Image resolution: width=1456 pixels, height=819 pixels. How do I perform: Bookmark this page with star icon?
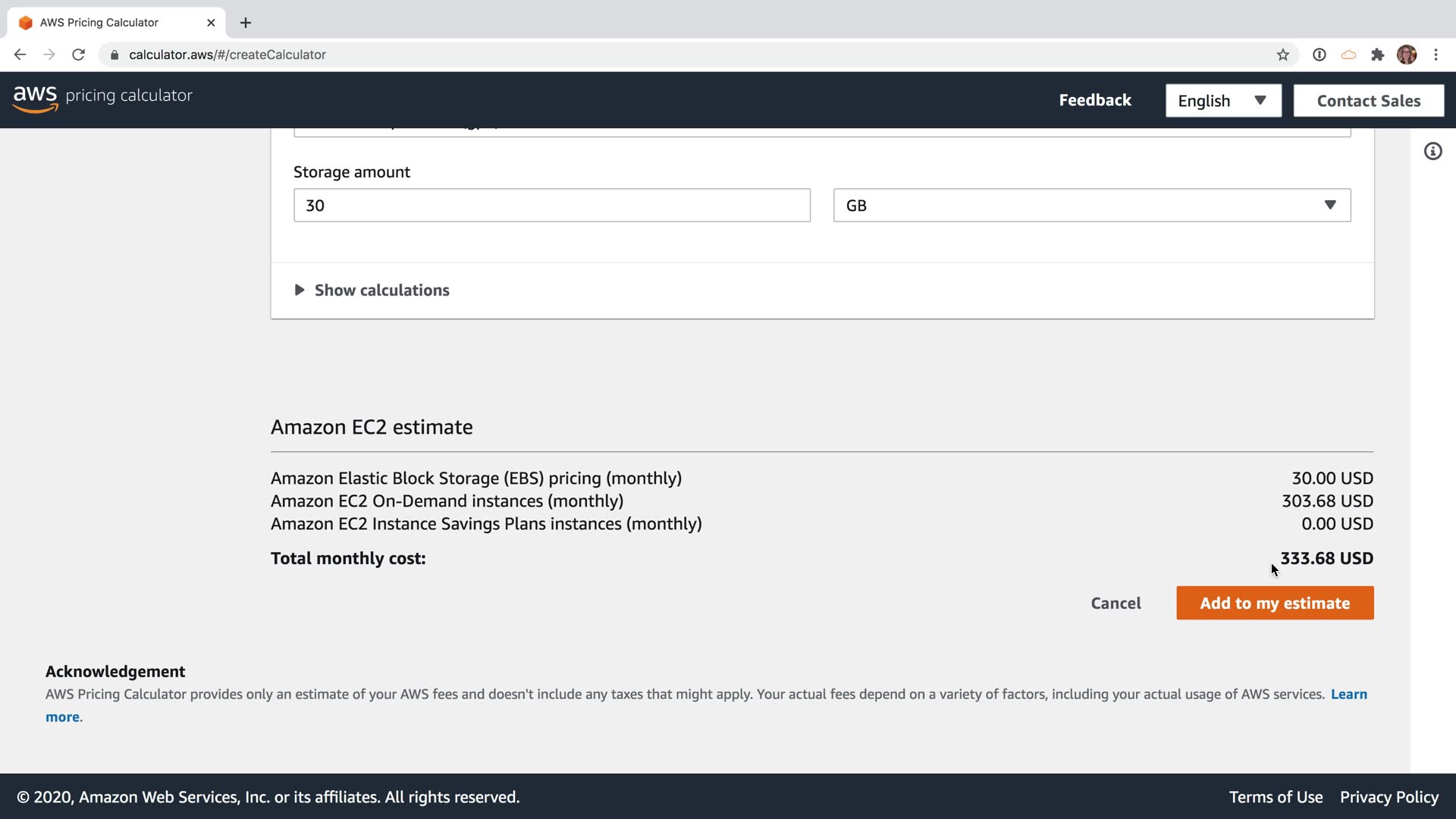[x=1282, y=55]
